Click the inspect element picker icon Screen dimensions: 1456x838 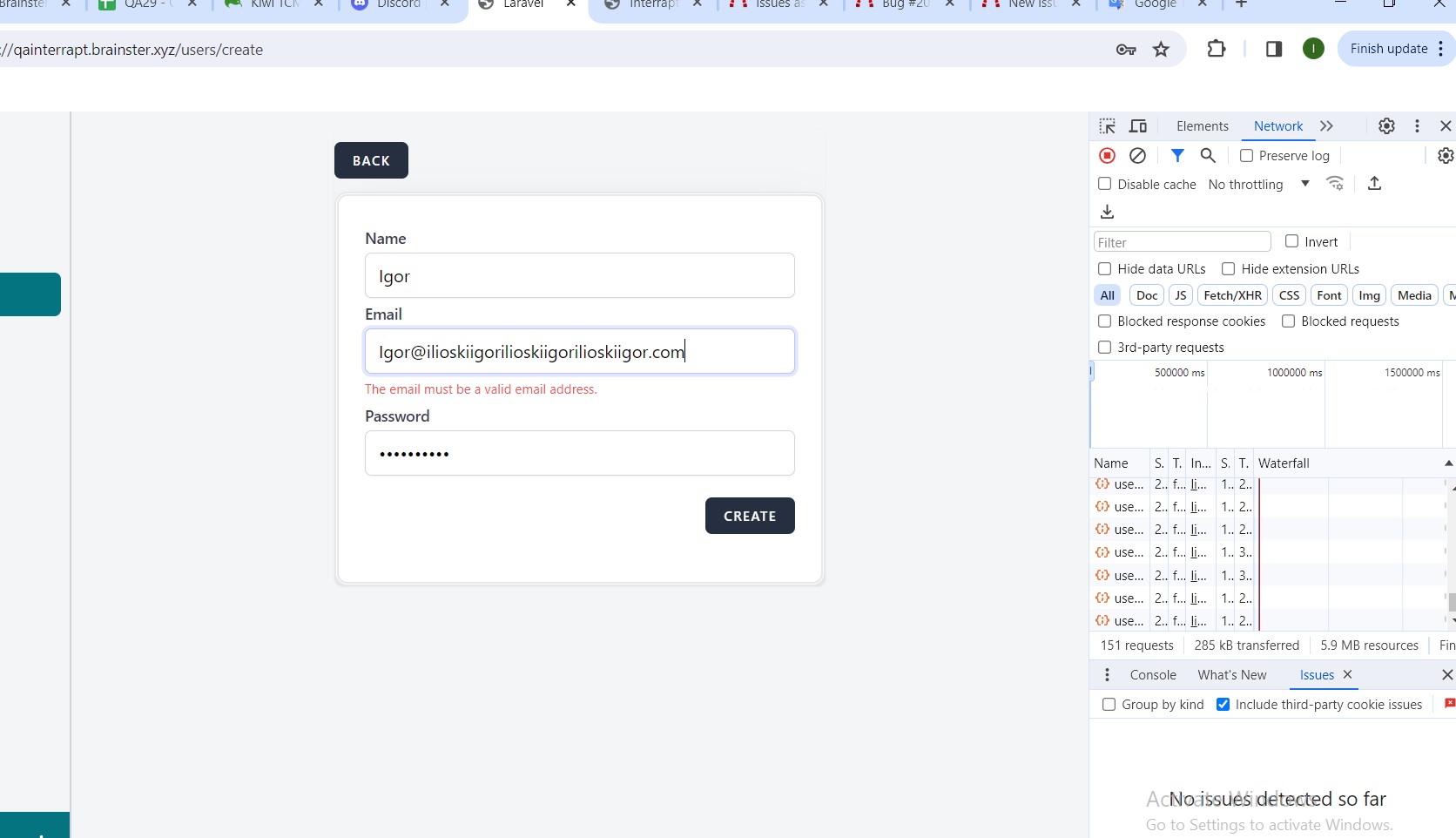(1107, 126)
